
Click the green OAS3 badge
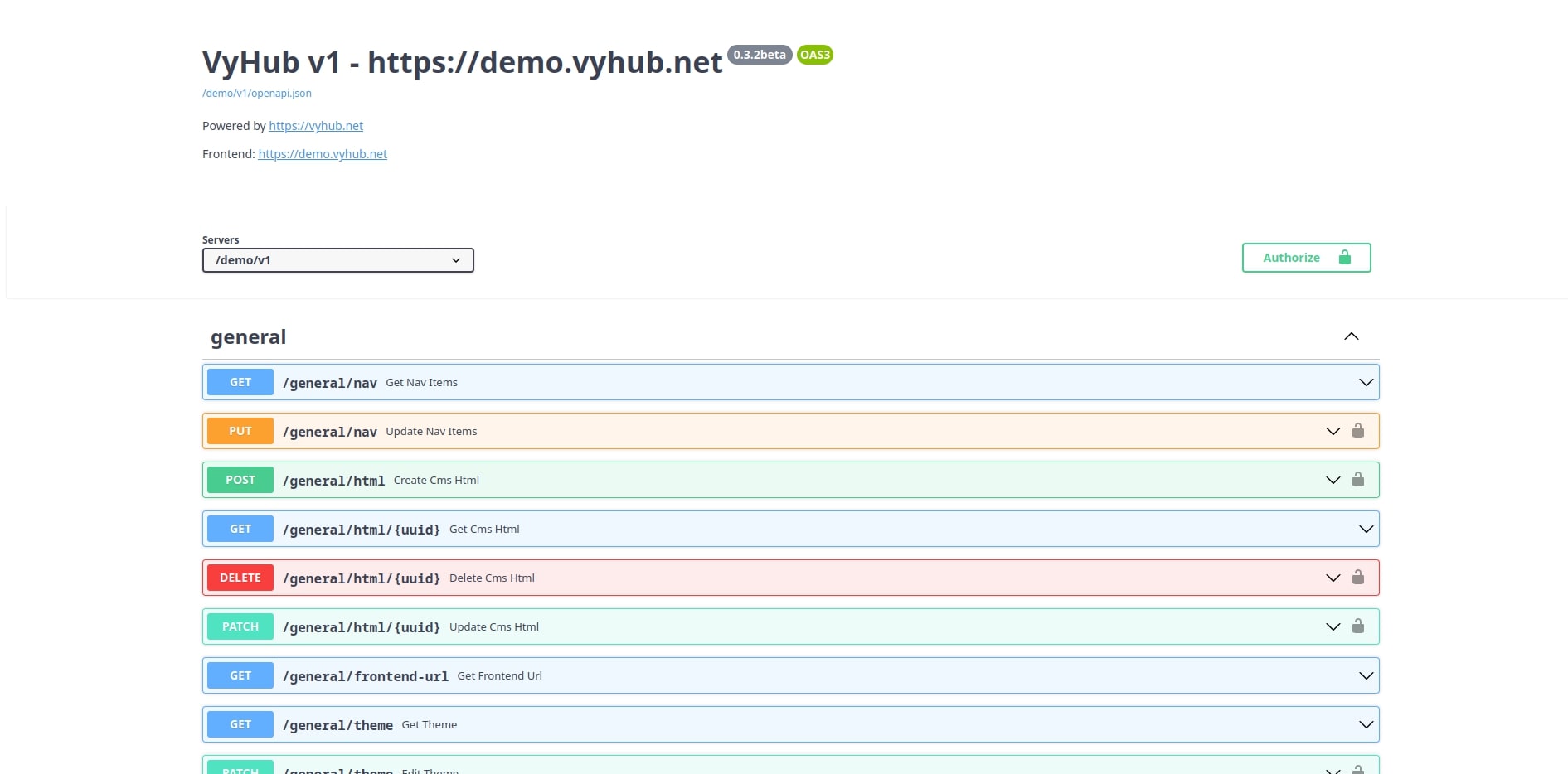[814, 55]
